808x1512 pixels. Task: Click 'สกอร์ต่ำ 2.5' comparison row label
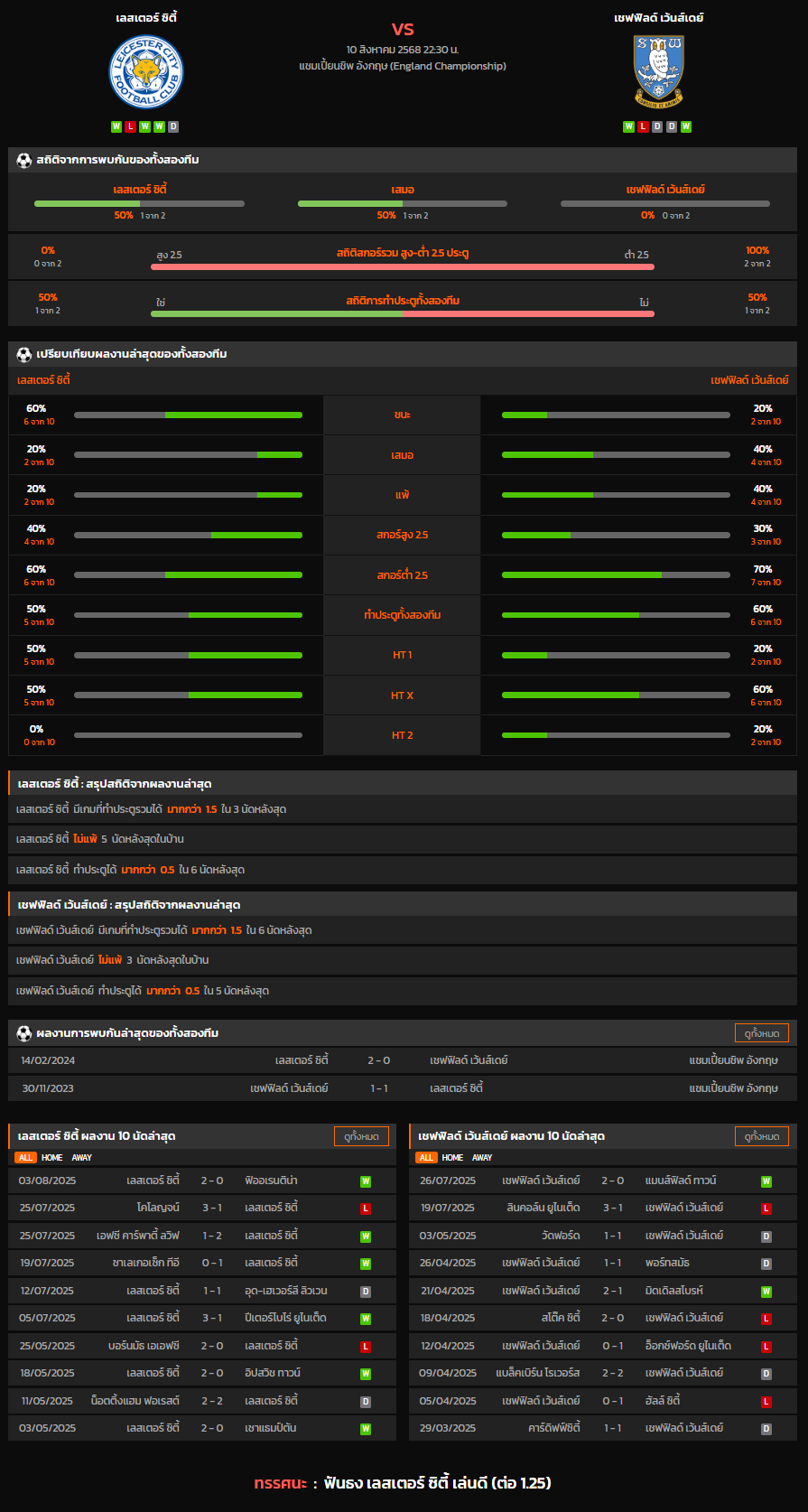click(403, 575)
